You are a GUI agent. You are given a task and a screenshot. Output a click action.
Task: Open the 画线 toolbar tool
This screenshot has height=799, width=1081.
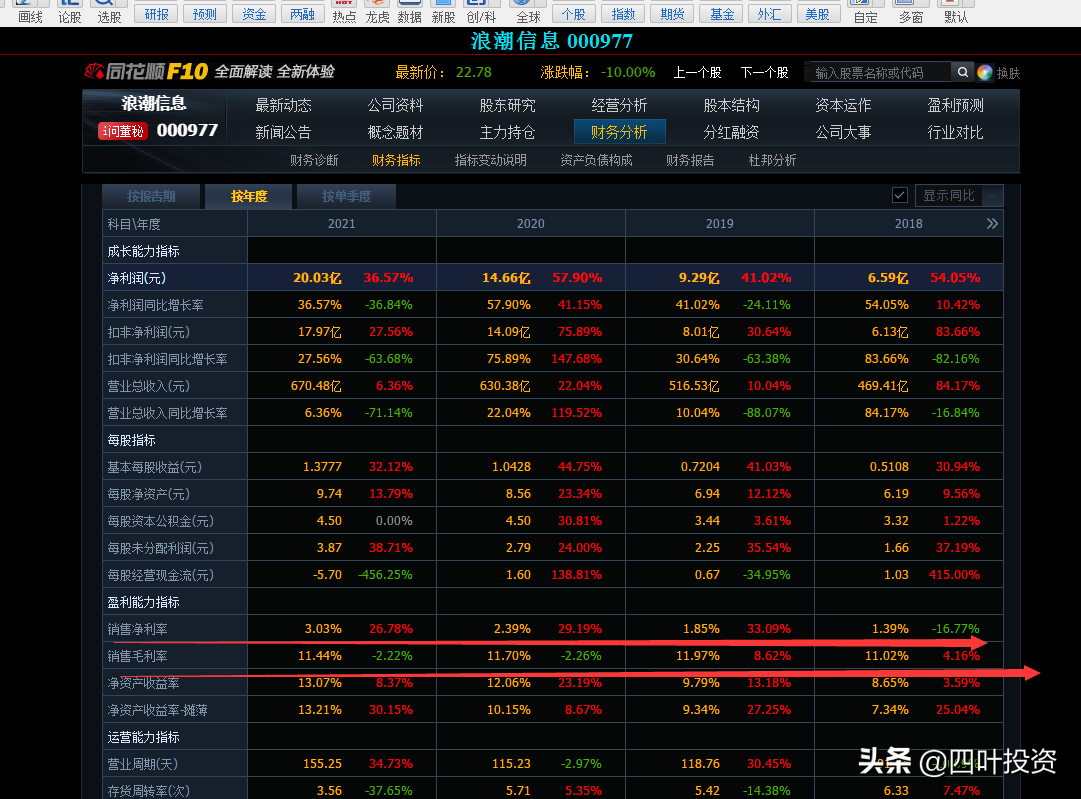pos(30,11)
